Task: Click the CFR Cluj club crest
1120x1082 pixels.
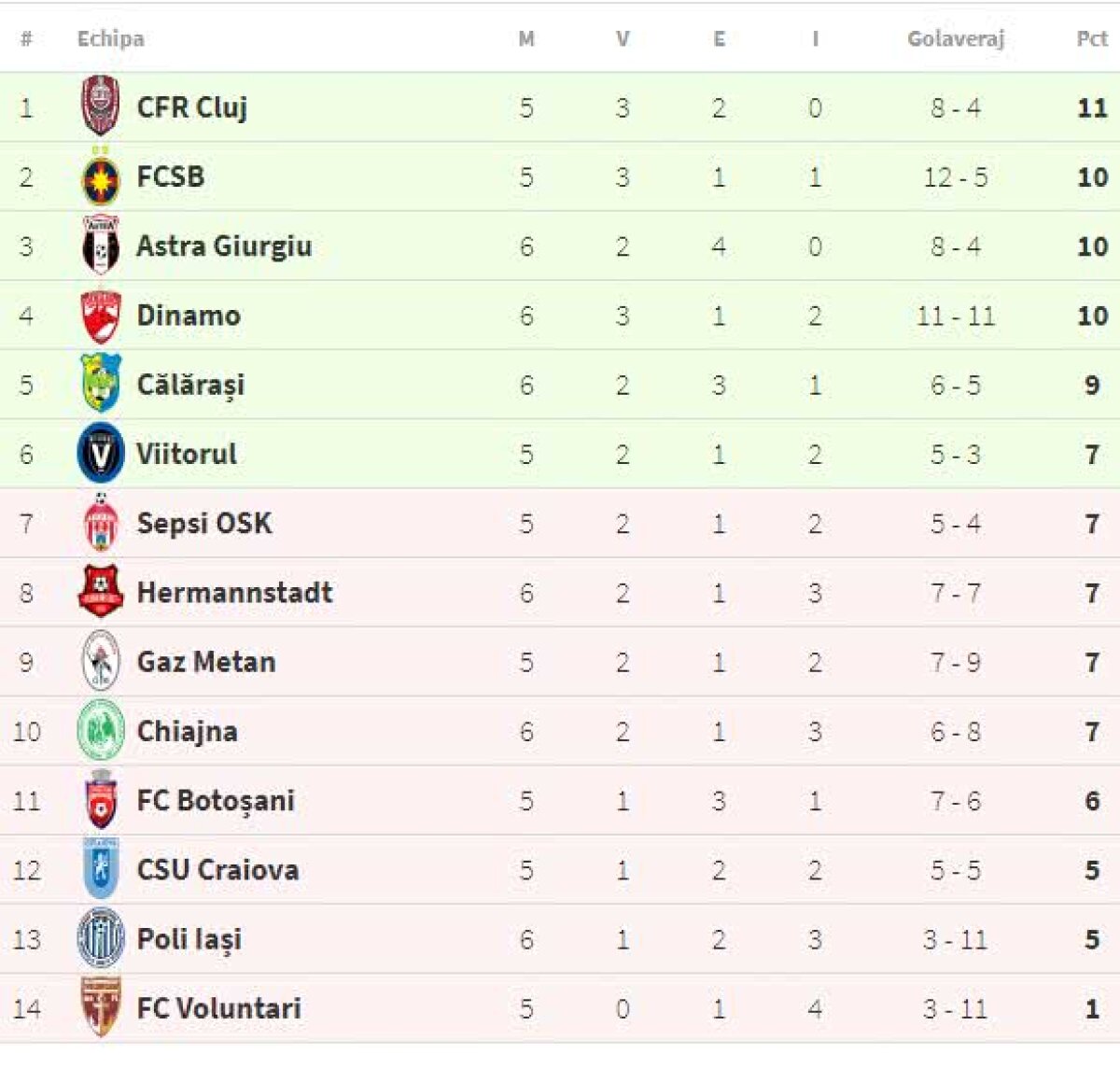Action: click(100, 106)
